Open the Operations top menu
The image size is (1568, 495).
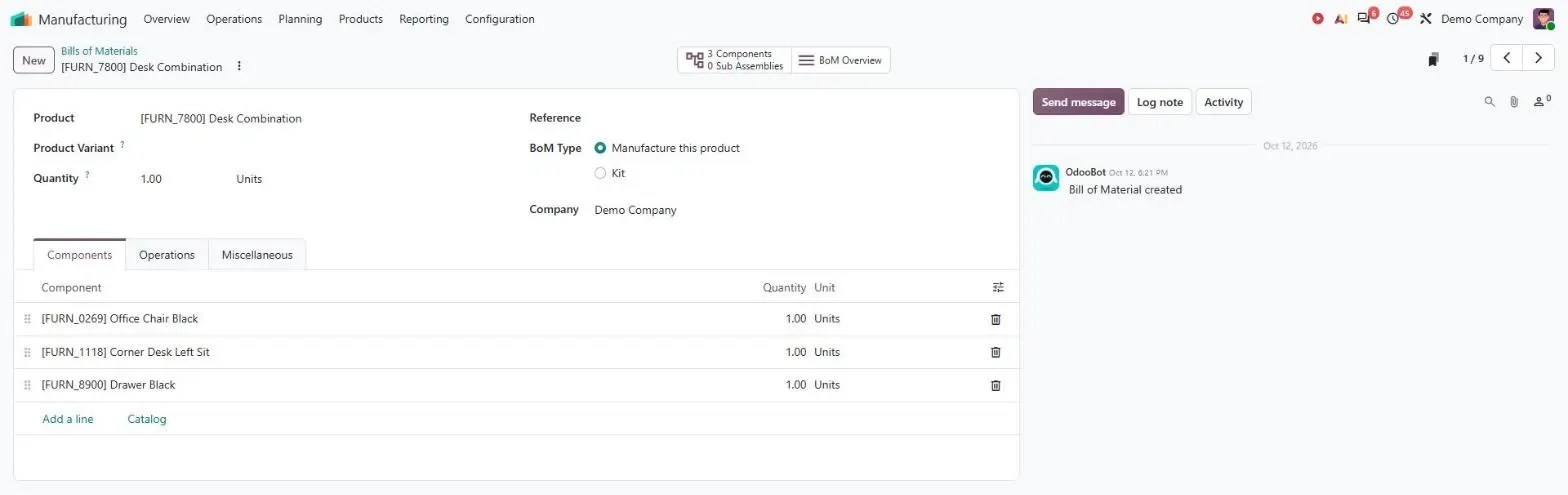coord(234,19)
